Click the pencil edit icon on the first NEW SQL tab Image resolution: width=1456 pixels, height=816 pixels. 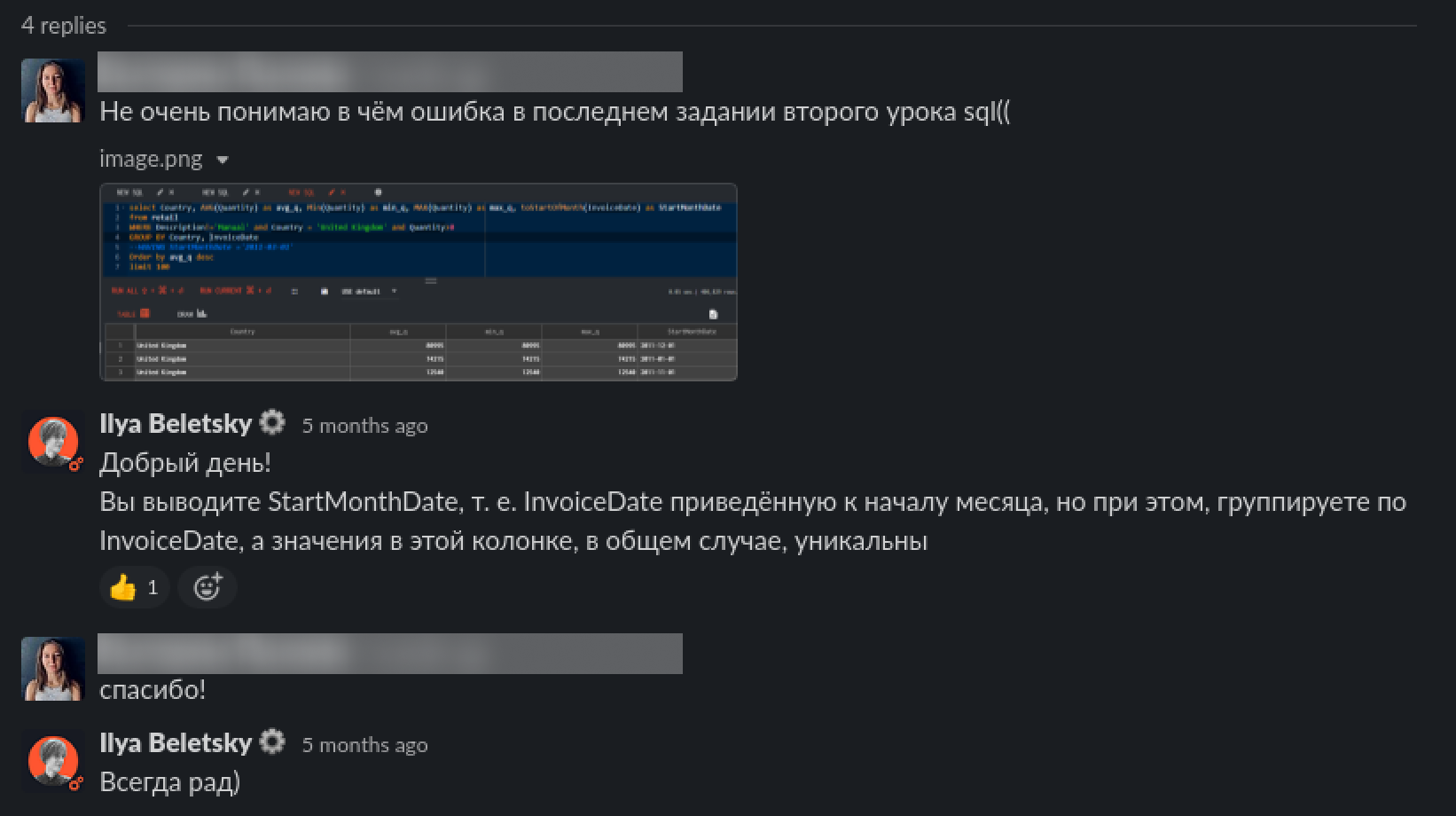click(161, 192)
